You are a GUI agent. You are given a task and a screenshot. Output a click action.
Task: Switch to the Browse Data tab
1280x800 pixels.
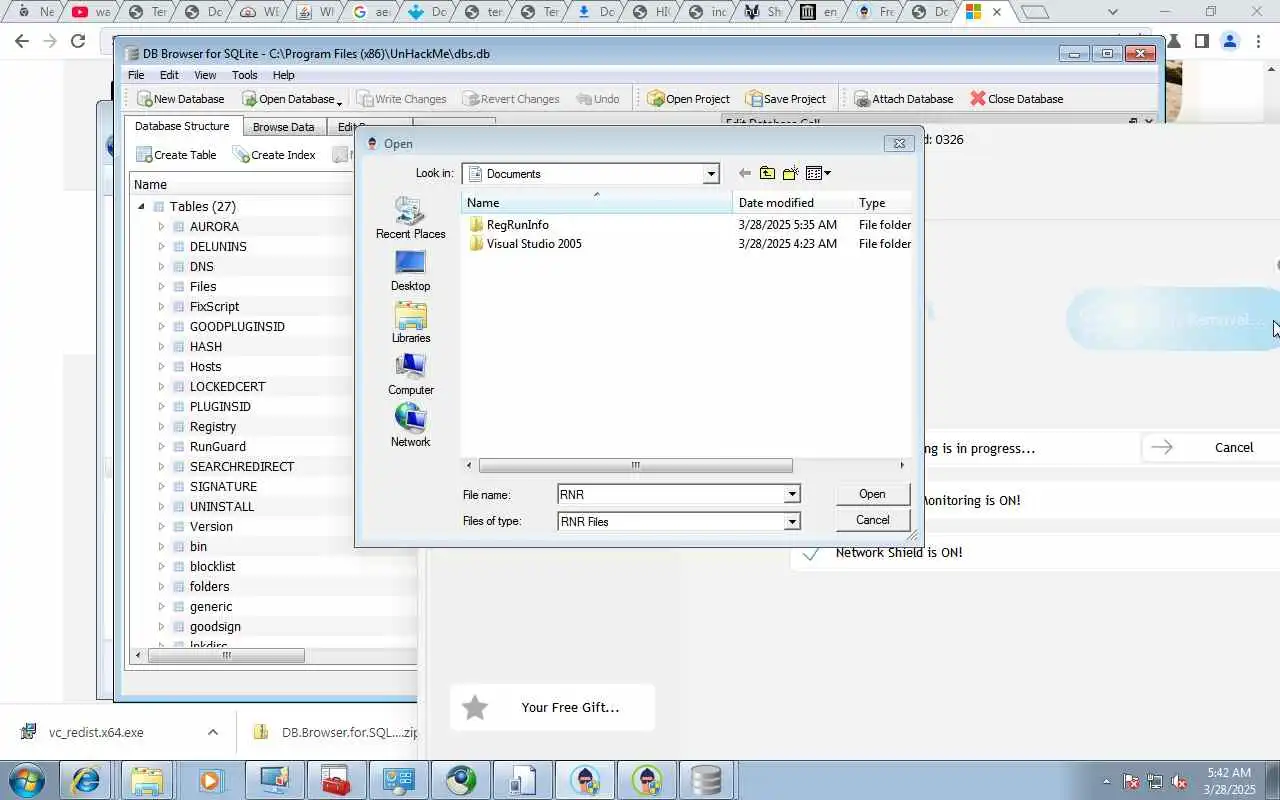(283, 127)
